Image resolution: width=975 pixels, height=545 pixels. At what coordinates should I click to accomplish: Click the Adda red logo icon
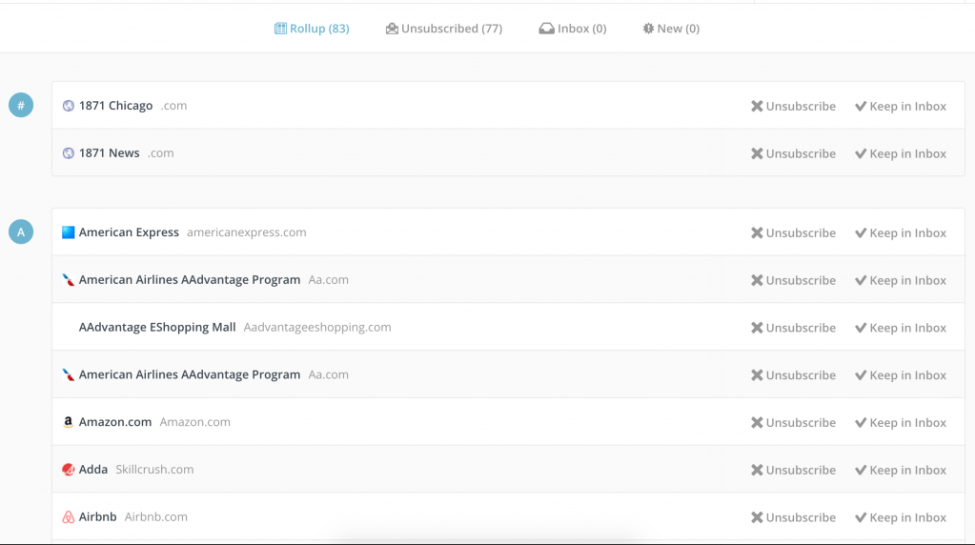click(68, 470)
